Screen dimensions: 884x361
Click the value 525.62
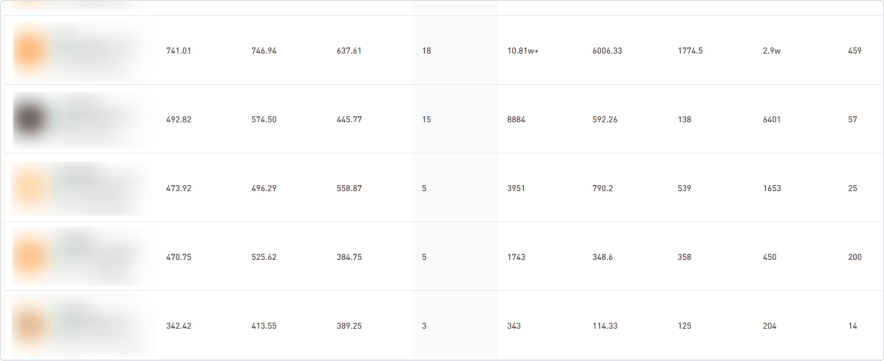tap(264, 257)
